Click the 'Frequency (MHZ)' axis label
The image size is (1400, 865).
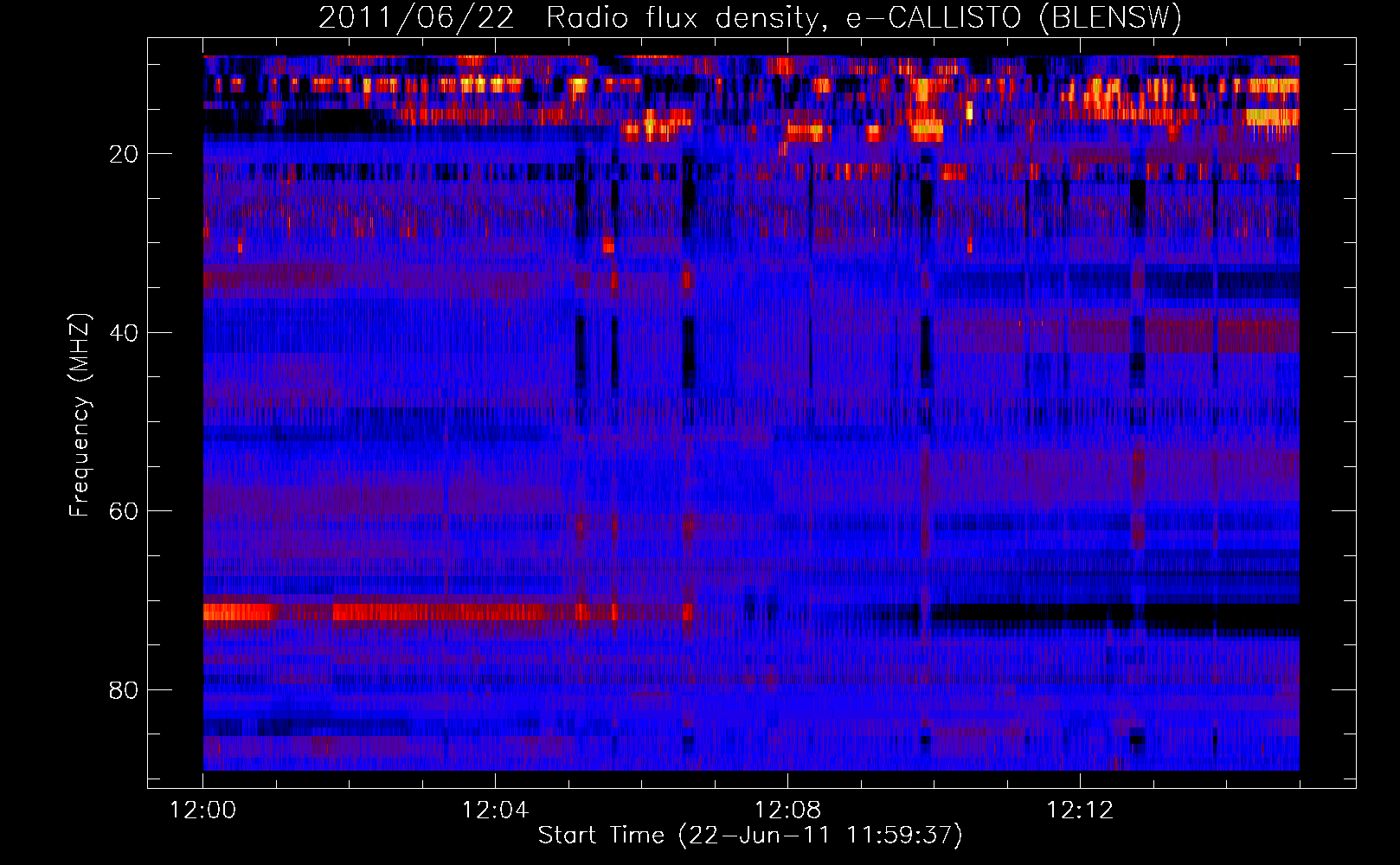tap(80, 415)
